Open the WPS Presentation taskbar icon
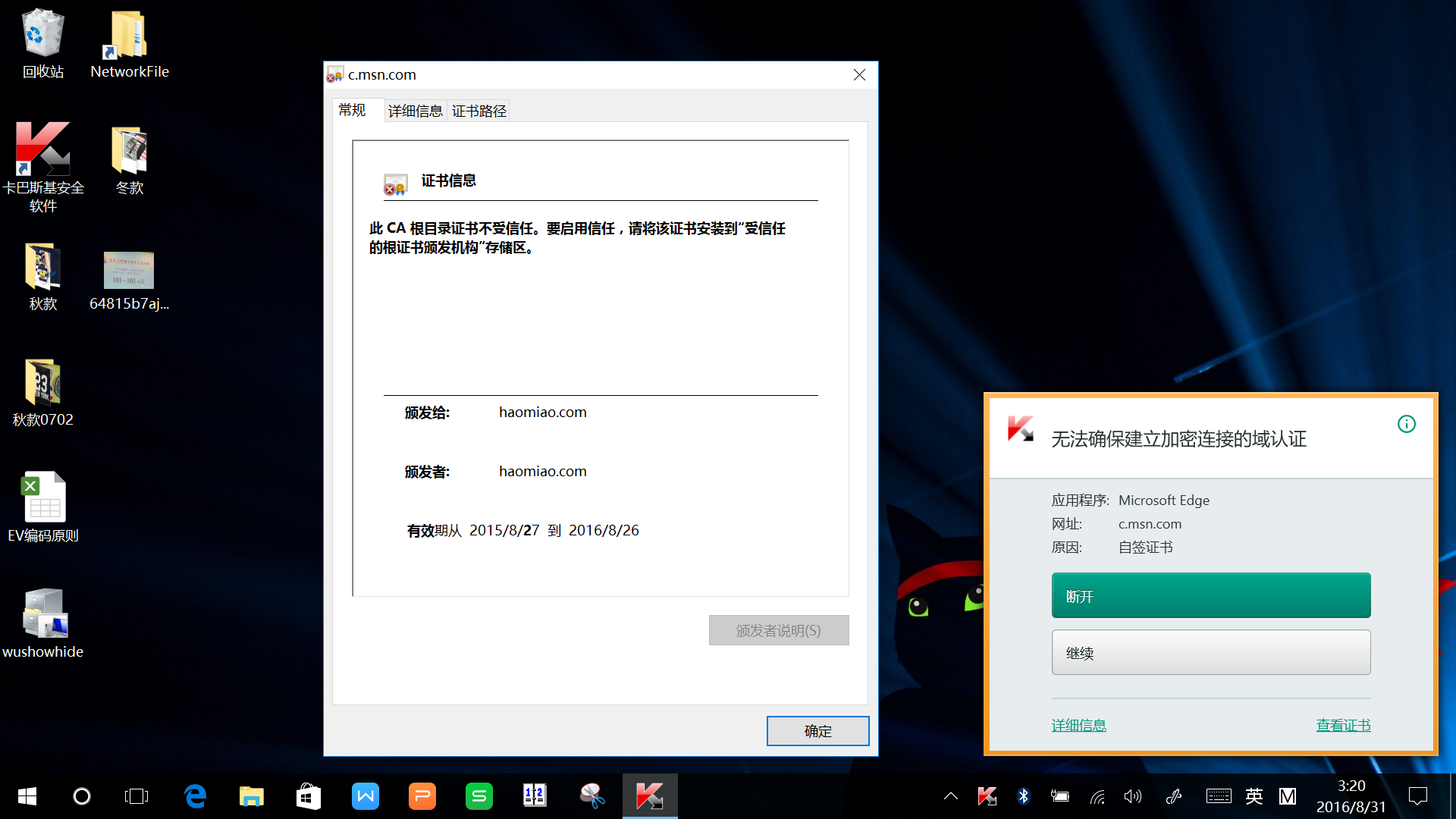This screenshot has width=1456, height=819. (x=422, y=796)
